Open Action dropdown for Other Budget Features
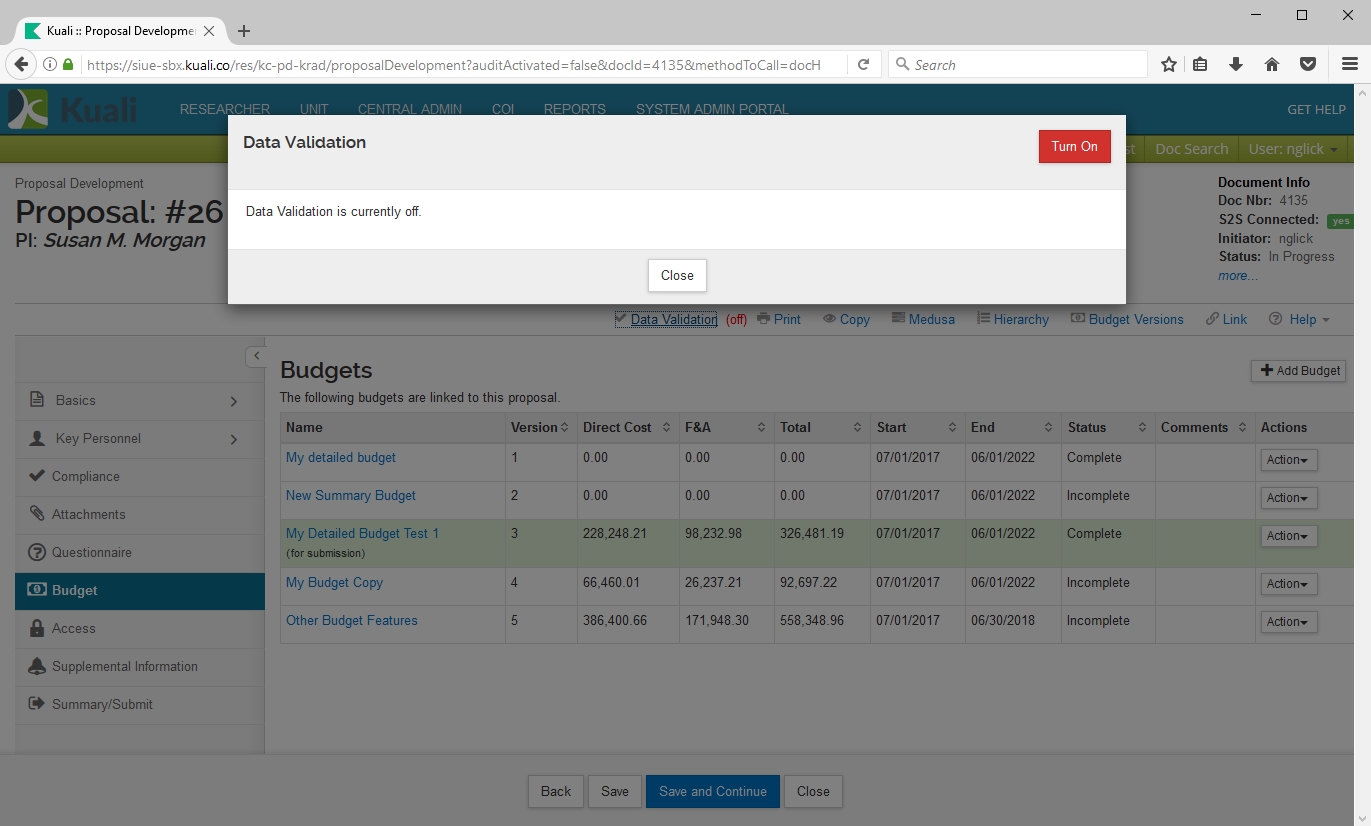Image resolution: width=1371 pixels, height=826 pixels. coord(1288,622)
